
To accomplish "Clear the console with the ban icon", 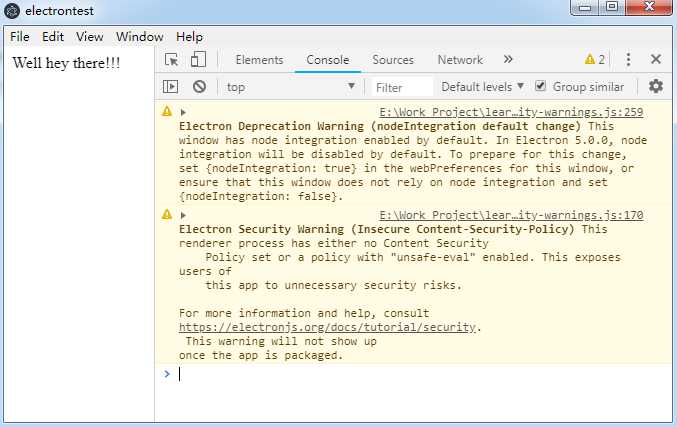I will pos(199,86).
